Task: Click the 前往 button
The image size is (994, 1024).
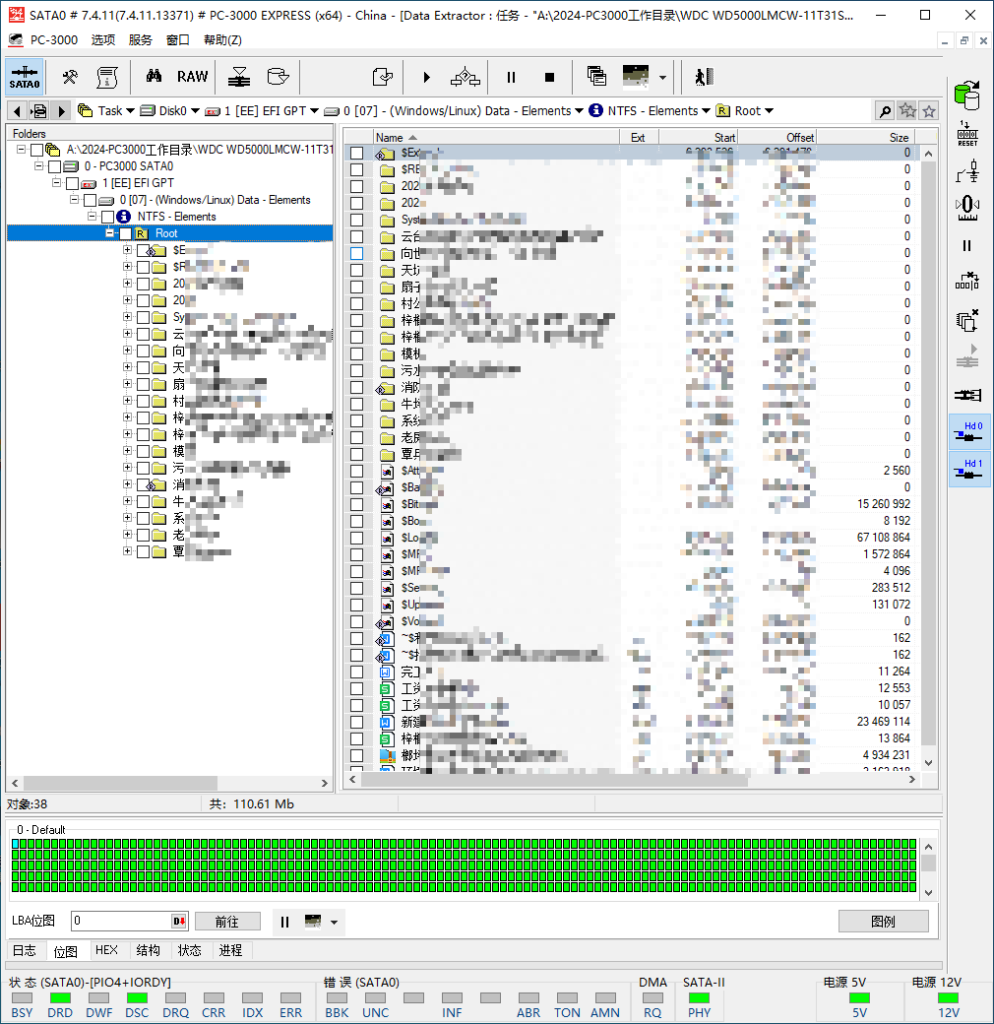Action: (227, 921)
